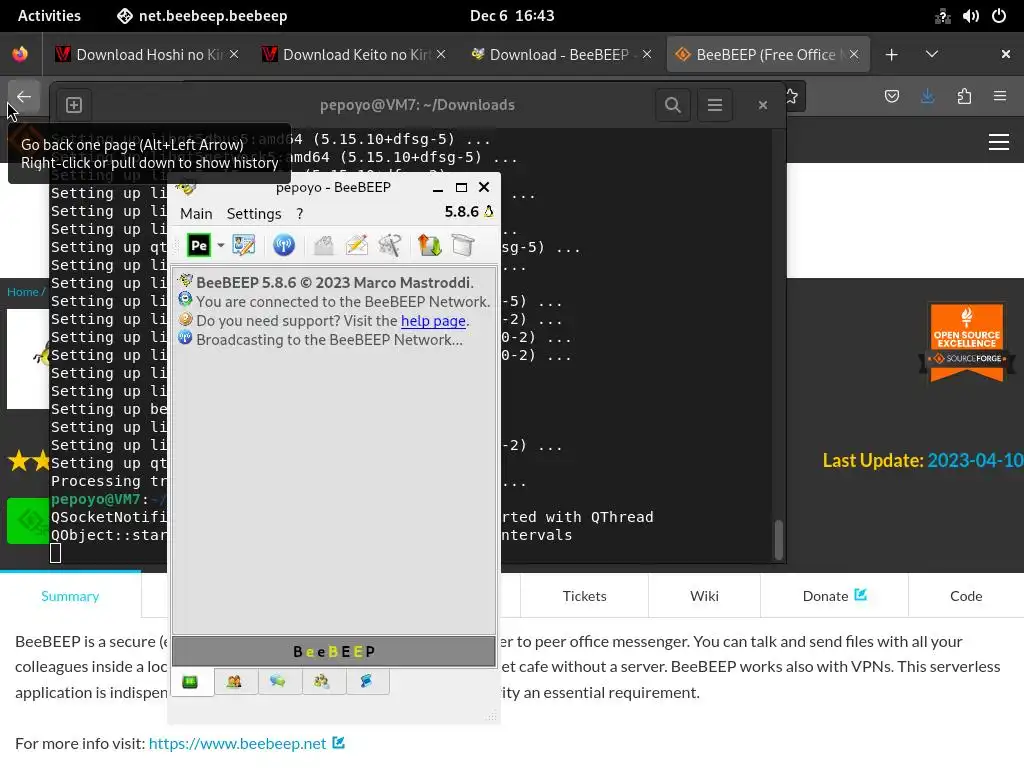Open the Activities overview
The height and width of the screenshot is (768, 1024).
point(49,16)
